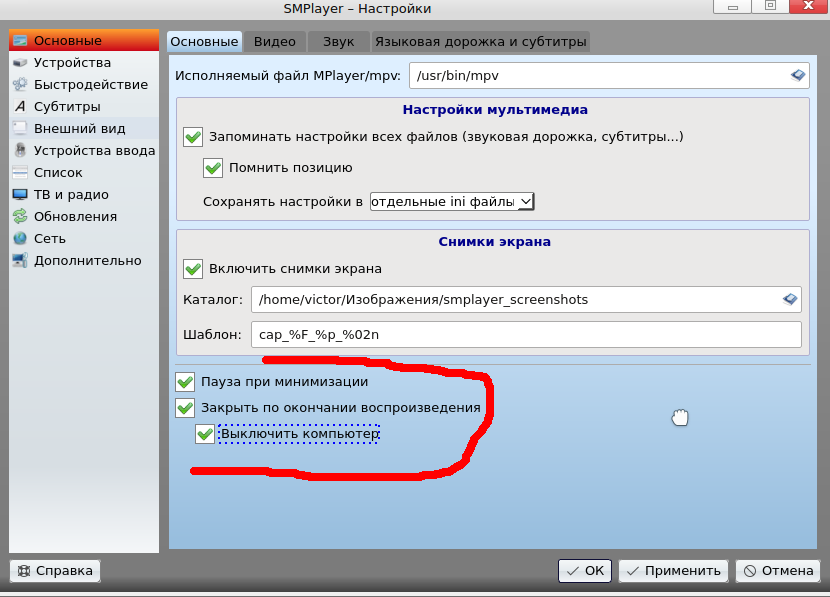This screenshot has width=830, height=597.
Task: Click the Отмена button
Action: click(x=778, y=571)
